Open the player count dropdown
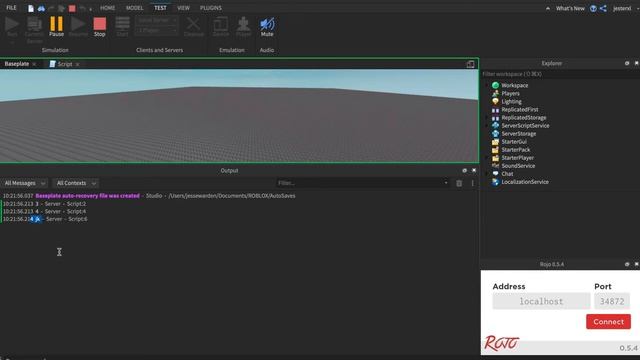The height and width of the screenshot is (360, 640). (x=157, y=30)
